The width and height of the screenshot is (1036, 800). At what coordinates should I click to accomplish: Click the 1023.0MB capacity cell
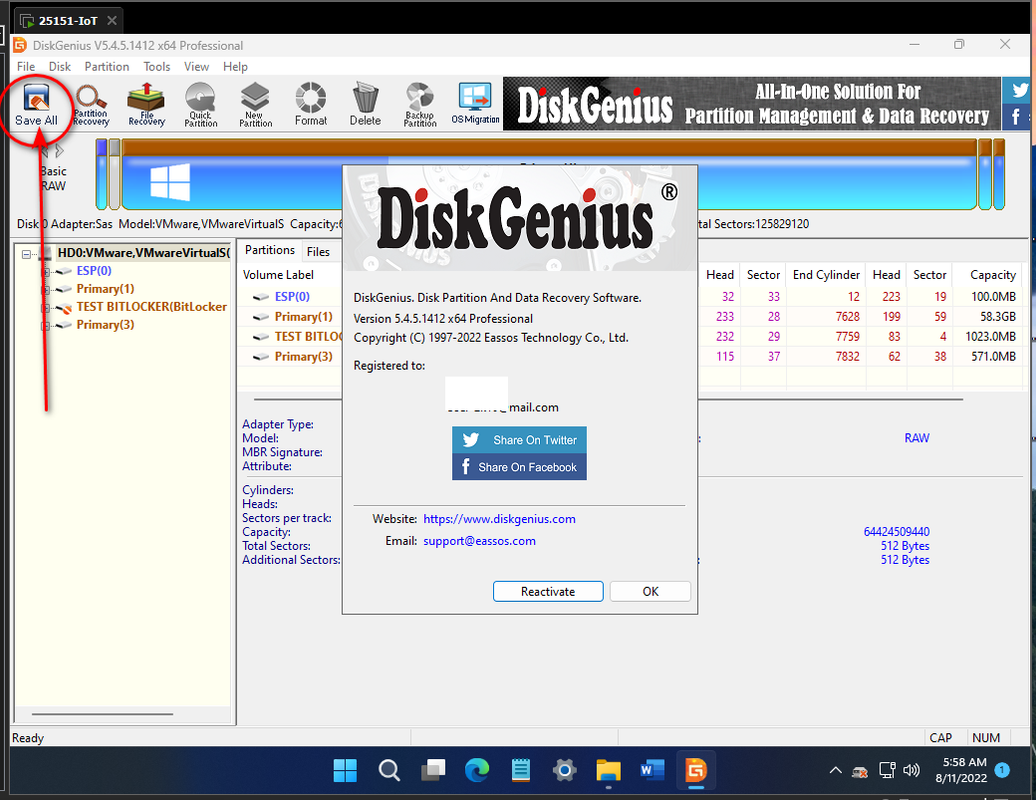[x=990, y=336]
